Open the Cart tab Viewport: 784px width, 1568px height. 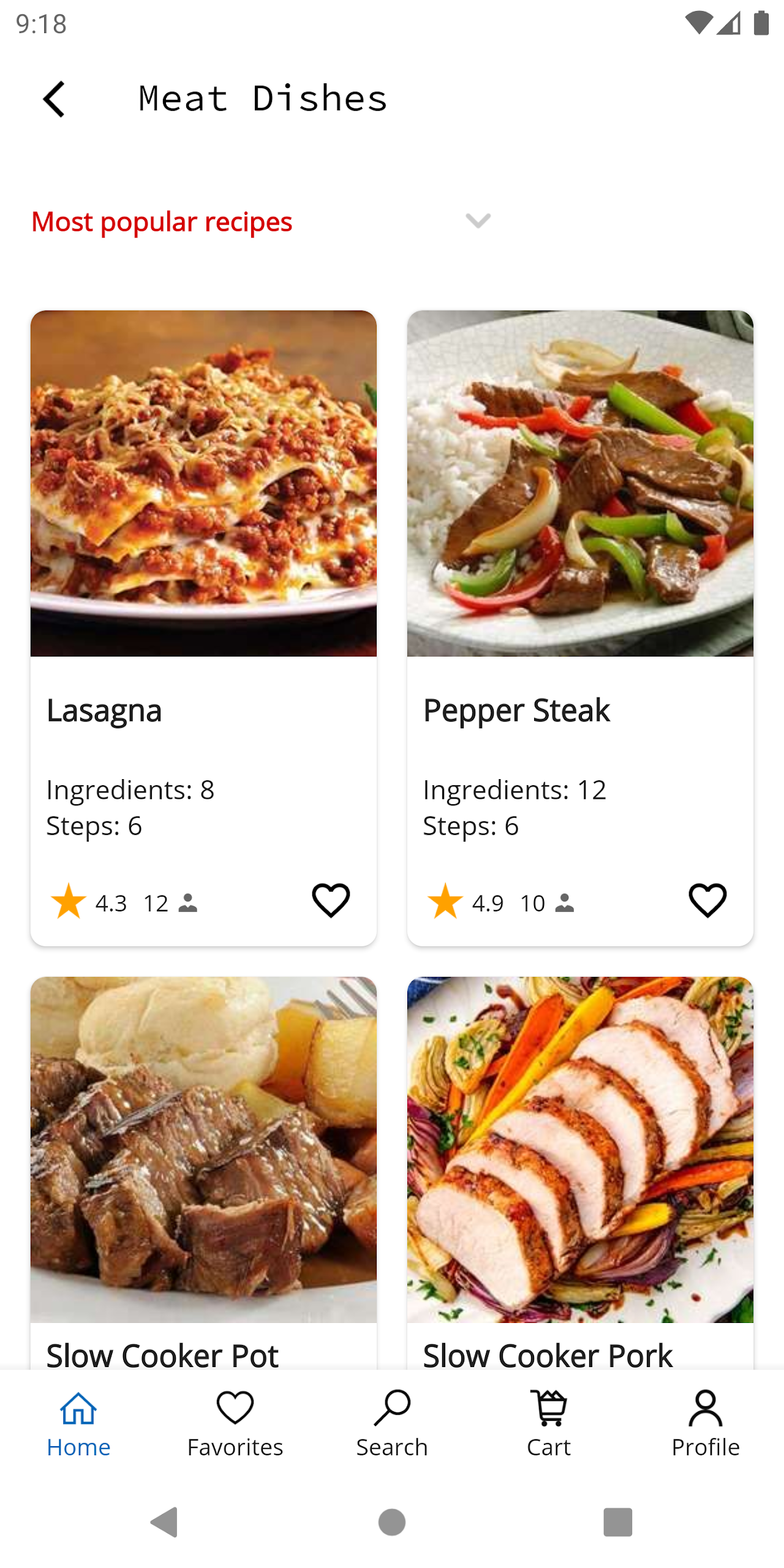(x=549, y=1423)
